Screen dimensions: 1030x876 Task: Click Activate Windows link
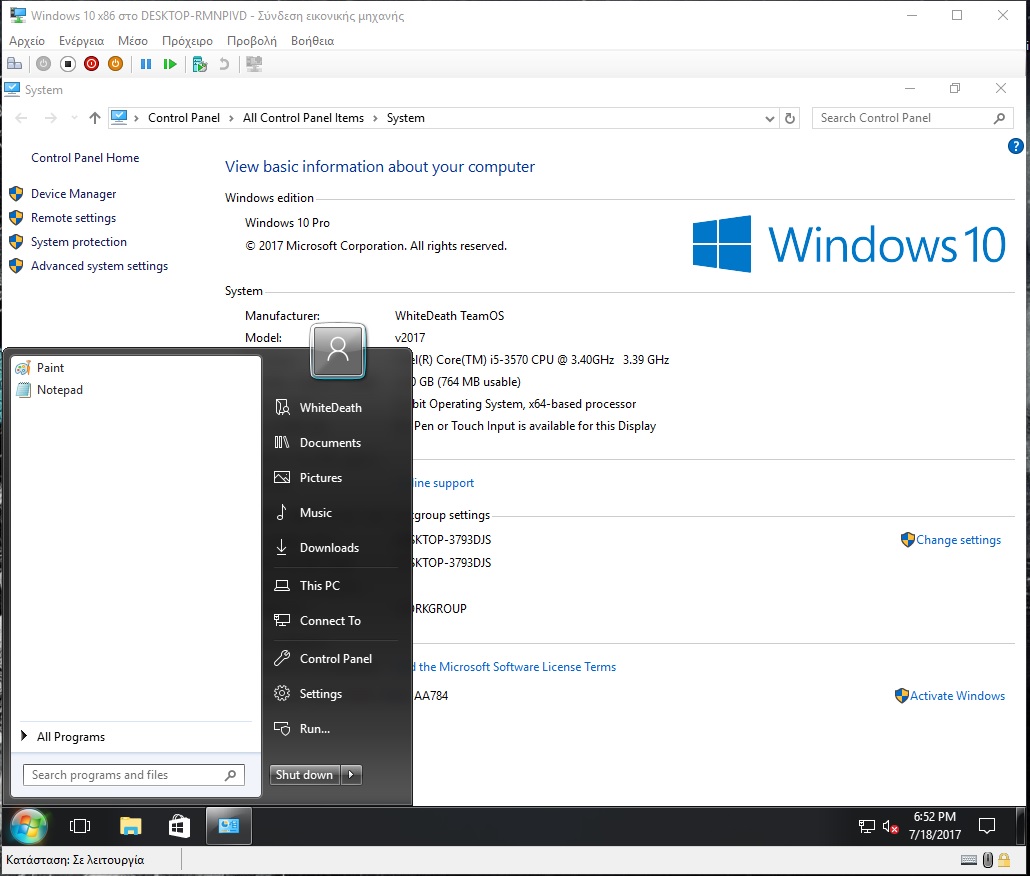pyautogui.click(x=957, y=695)
